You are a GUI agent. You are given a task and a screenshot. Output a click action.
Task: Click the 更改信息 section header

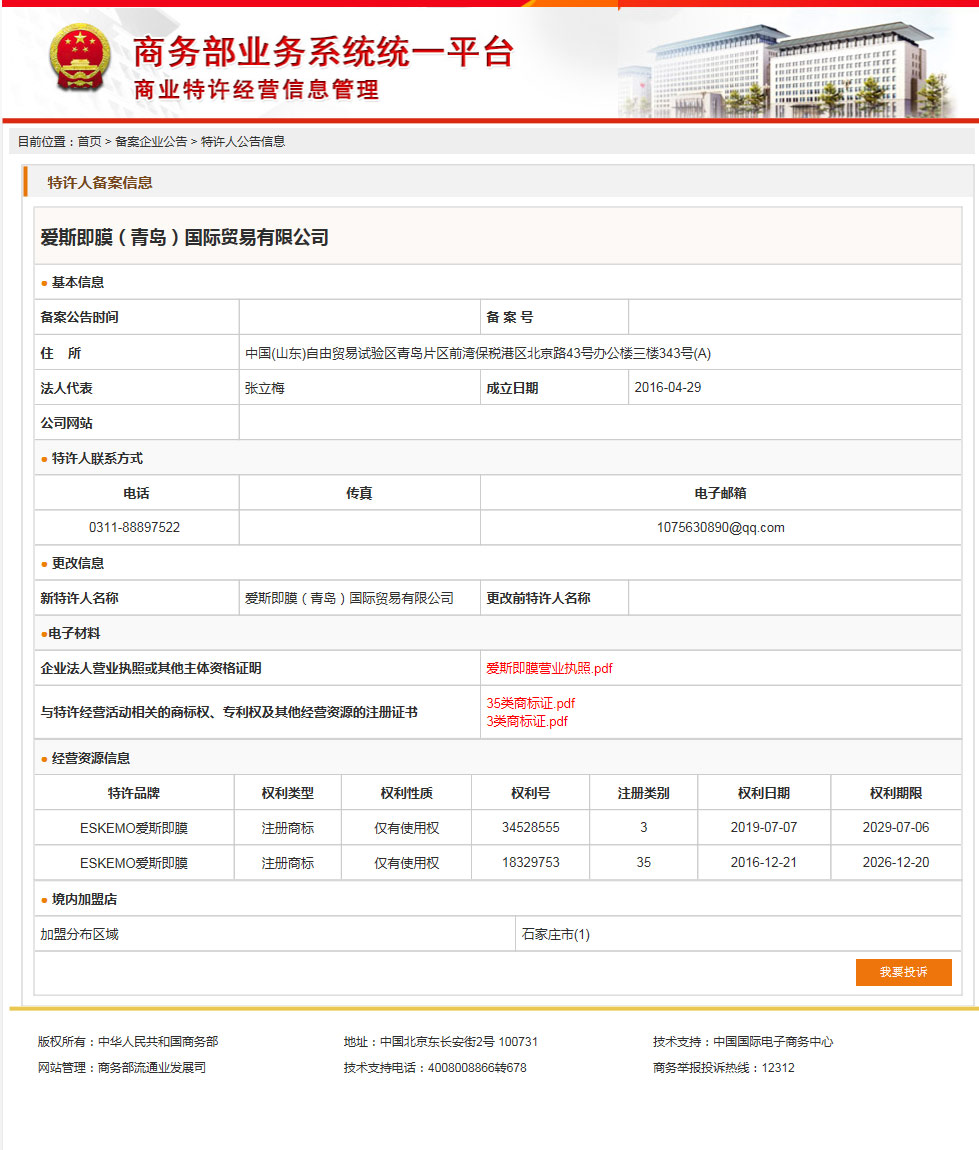pos(78,563)
